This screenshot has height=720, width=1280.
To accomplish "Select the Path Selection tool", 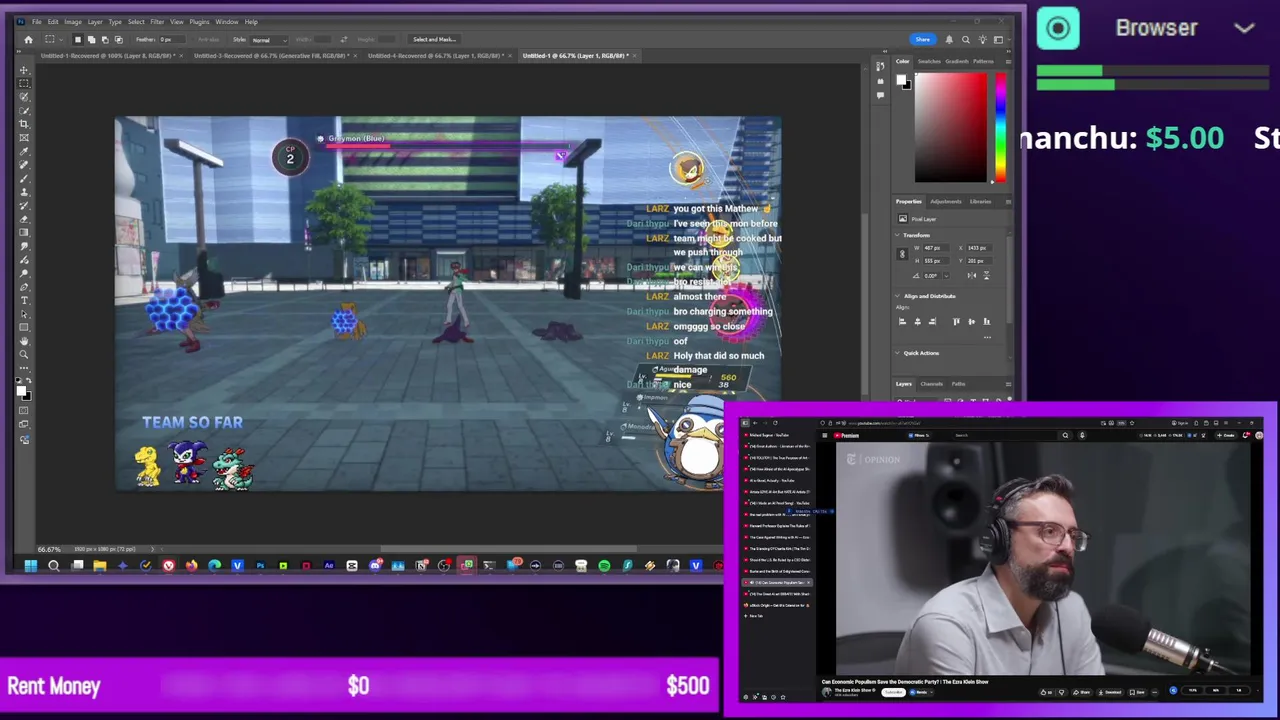I will tap(24, 313).
